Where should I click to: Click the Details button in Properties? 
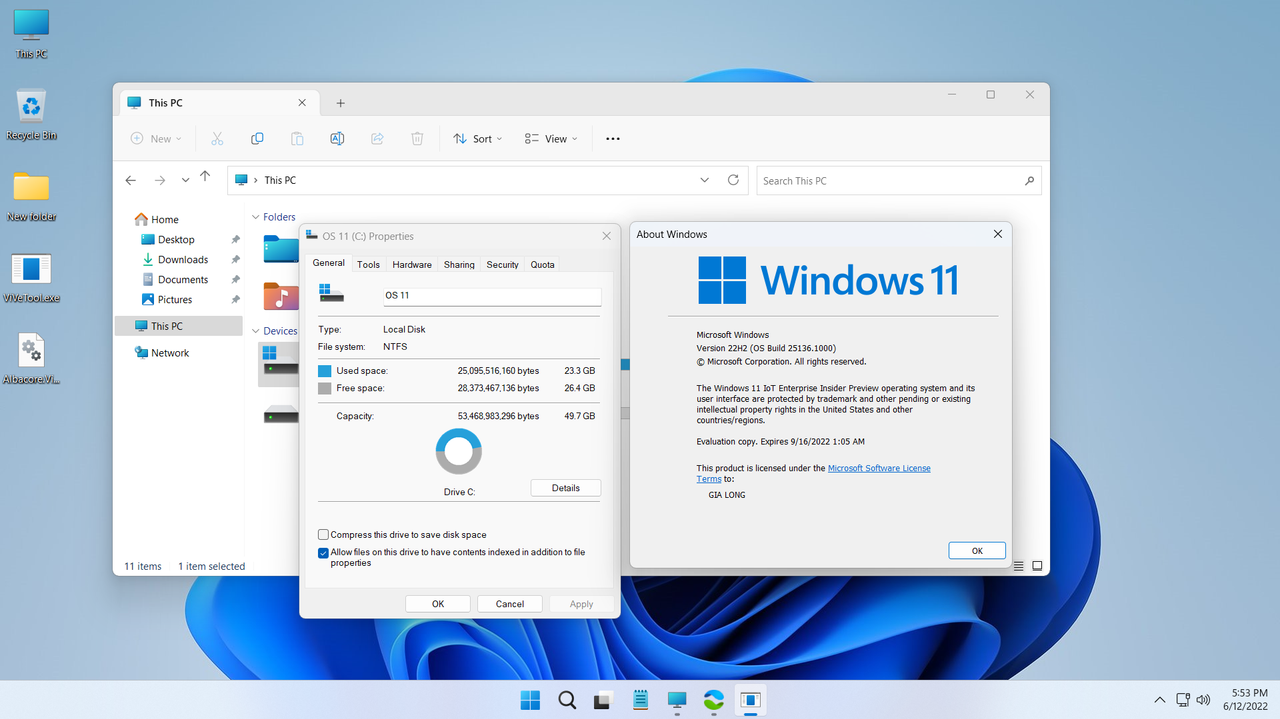click(x=566, y=488)
